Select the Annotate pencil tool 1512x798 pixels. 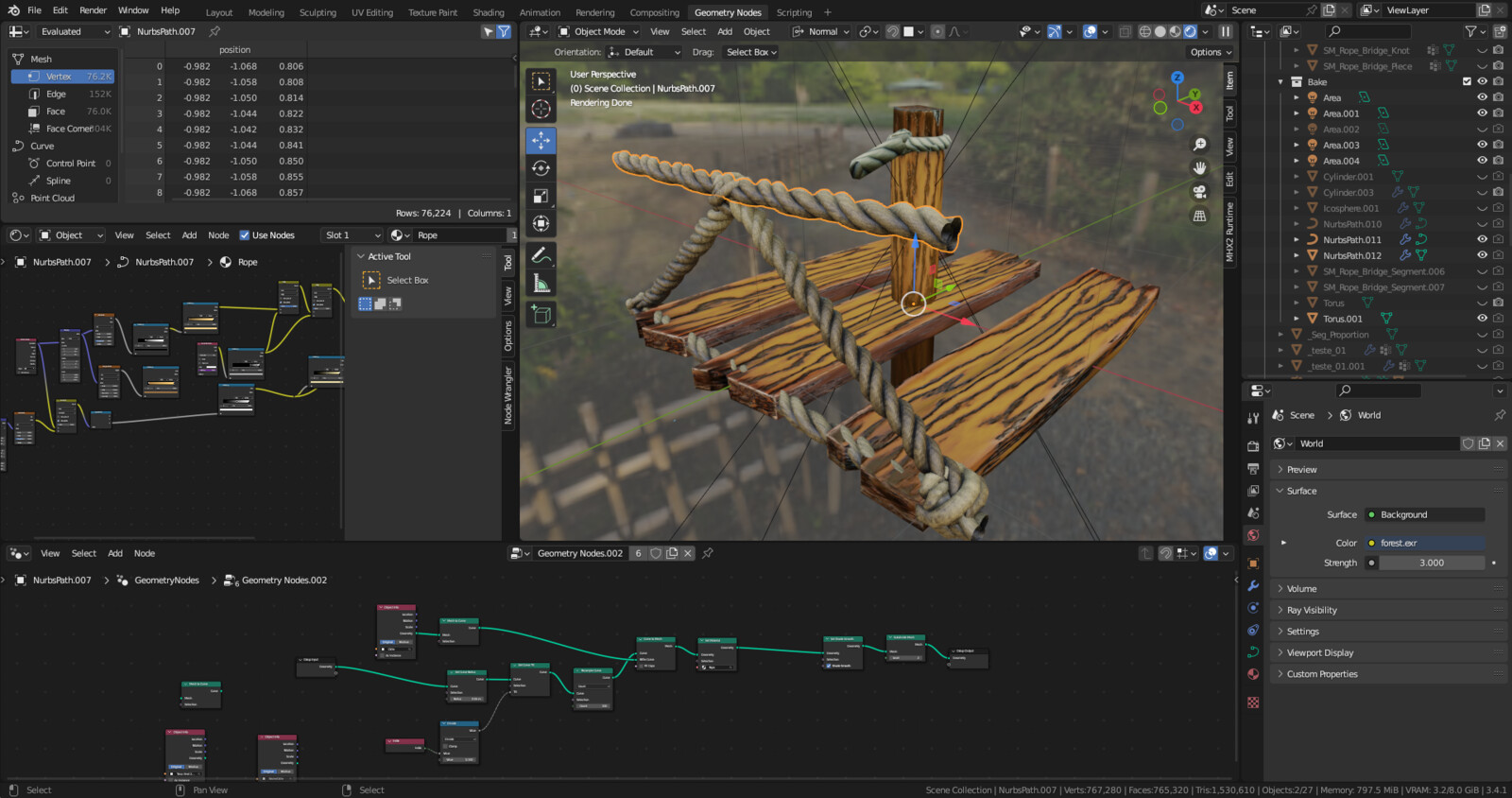541,255
